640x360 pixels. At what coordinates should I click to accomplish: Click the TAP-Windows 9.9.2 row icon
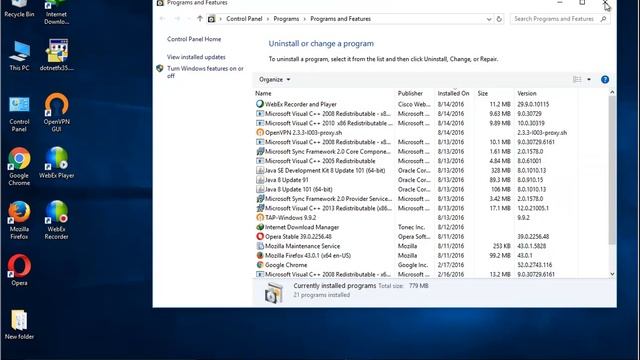pos(260,218)
